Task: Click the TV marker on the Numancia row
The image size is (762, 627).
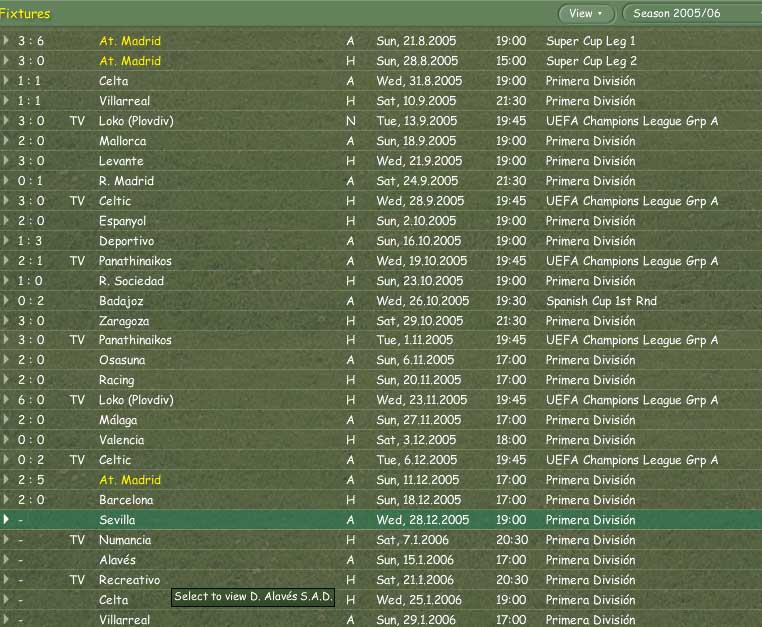Action: coord(77,540)
